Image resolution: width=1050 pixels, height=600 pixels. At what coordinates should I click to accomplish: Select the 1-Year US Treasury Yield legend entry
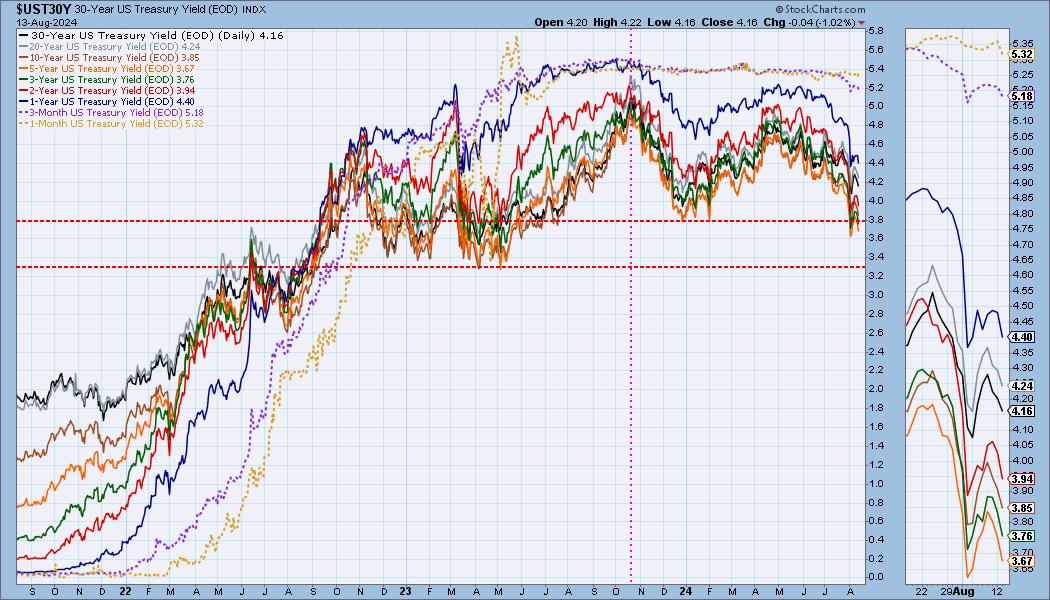[x=107, y=101]
